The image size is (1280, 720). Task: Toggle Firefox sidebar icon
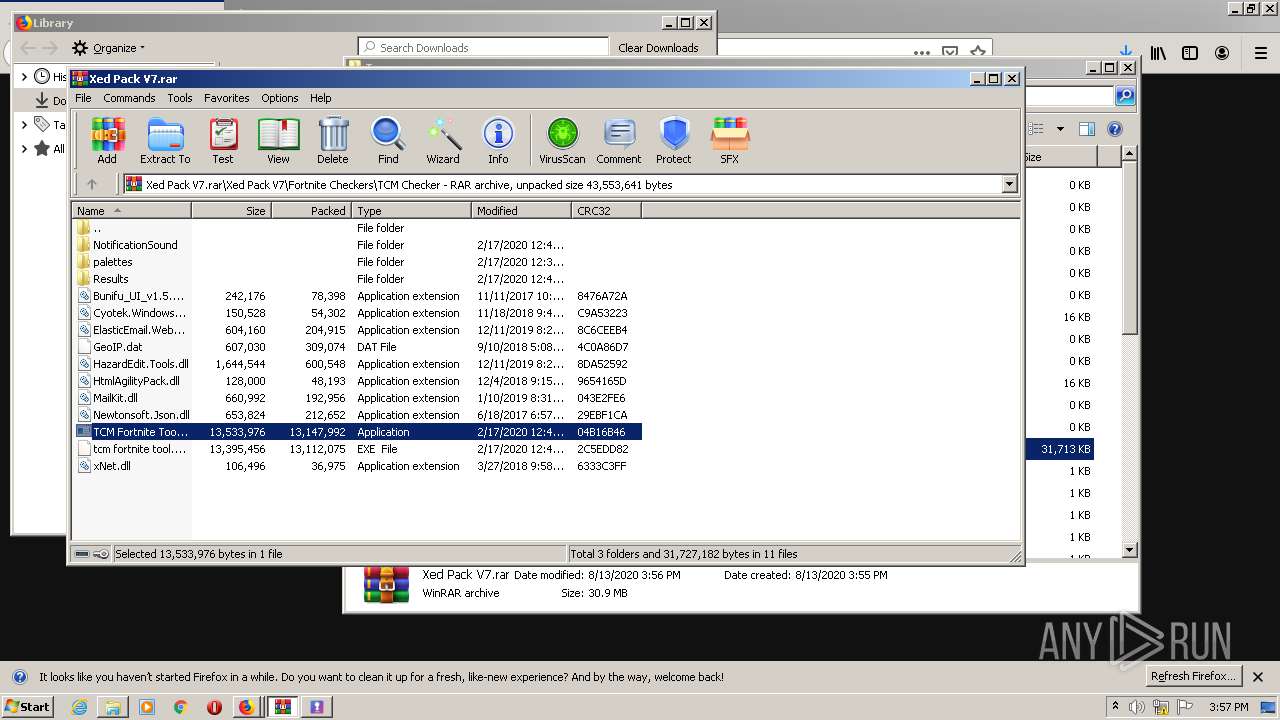click(x=1189, y=53)
